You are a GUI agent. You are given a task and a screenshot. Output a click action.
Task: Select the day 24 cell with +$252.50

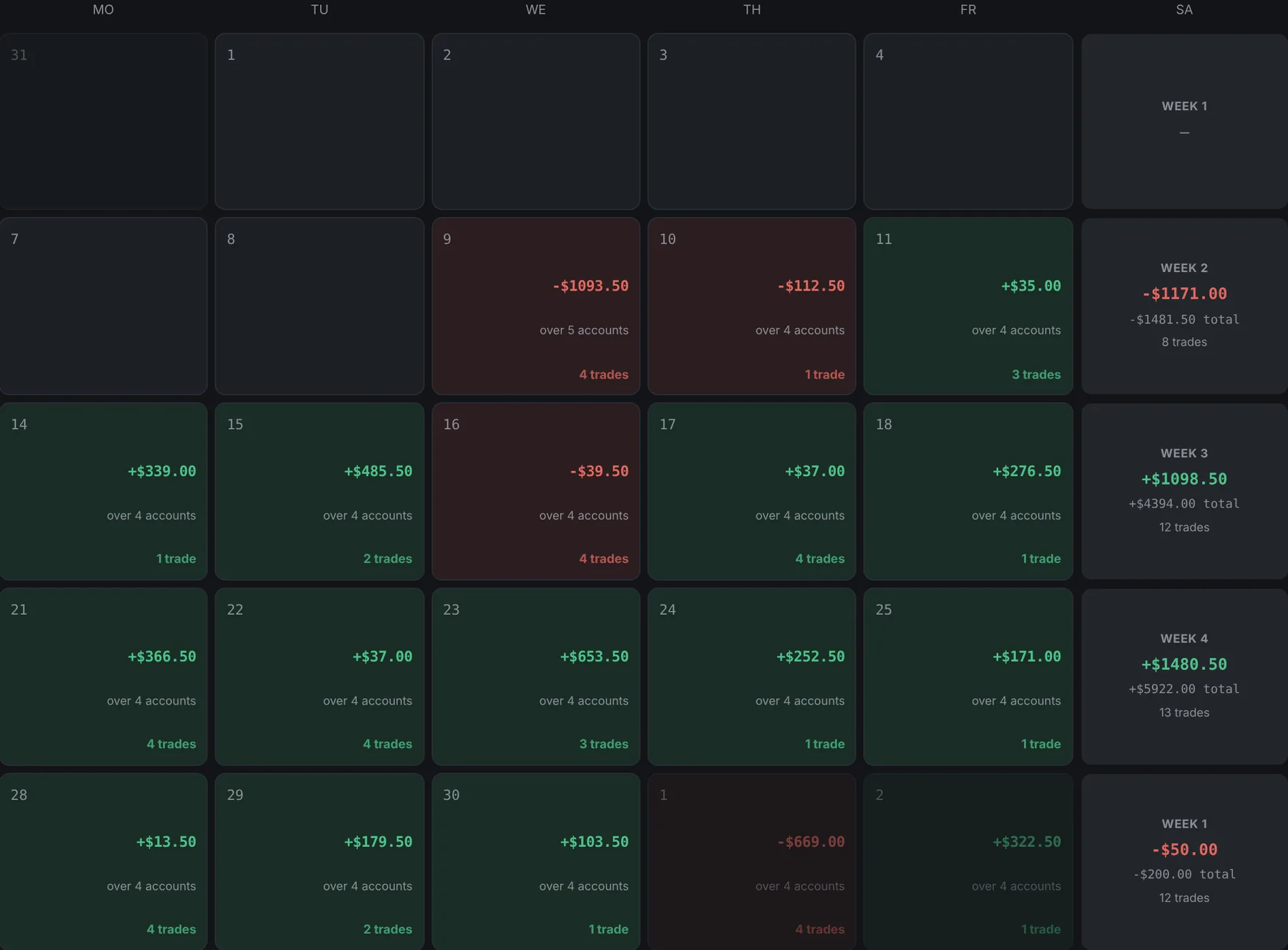tap(751, 677)
